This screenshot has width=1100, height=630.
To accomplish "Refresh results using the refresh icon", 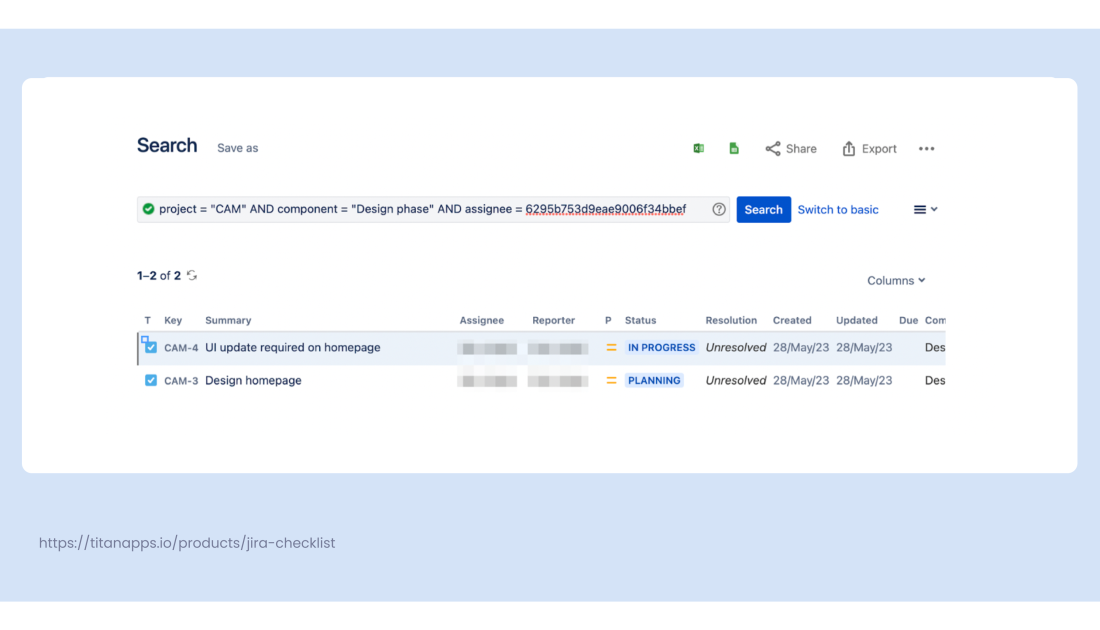I will click(x=192, y=275).
